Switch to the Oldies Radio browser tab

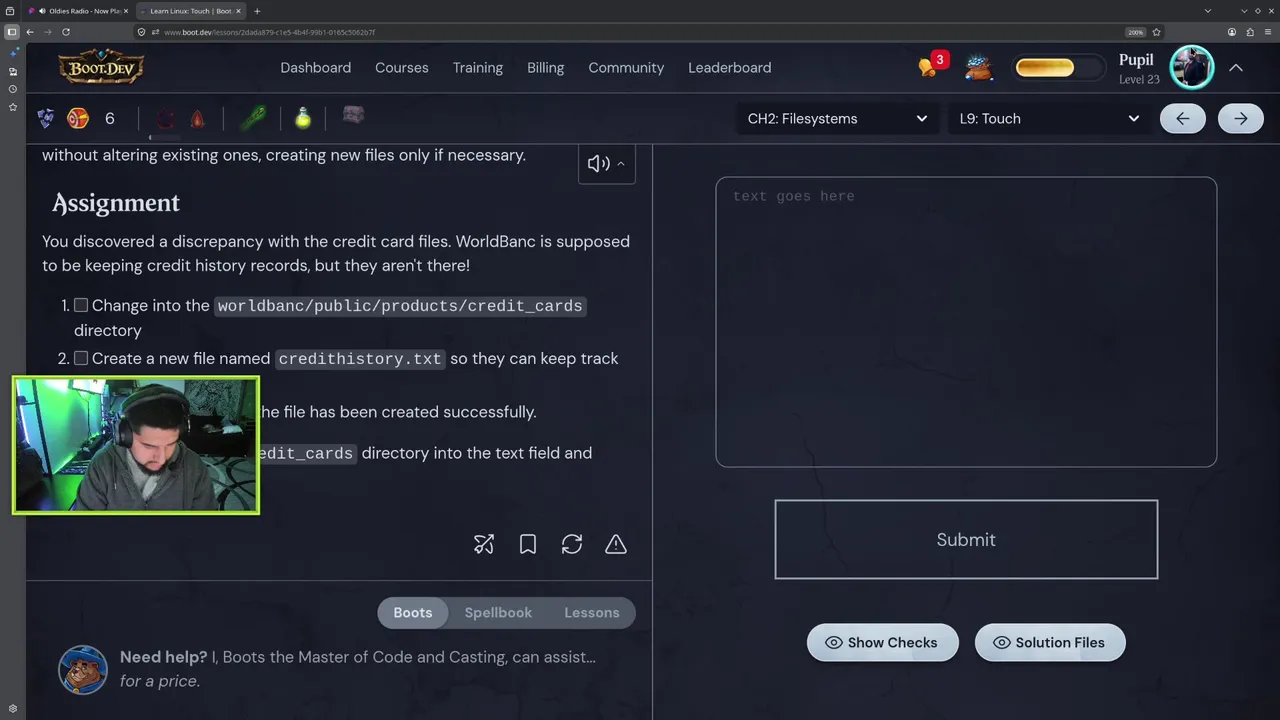[x=79, y=11]
